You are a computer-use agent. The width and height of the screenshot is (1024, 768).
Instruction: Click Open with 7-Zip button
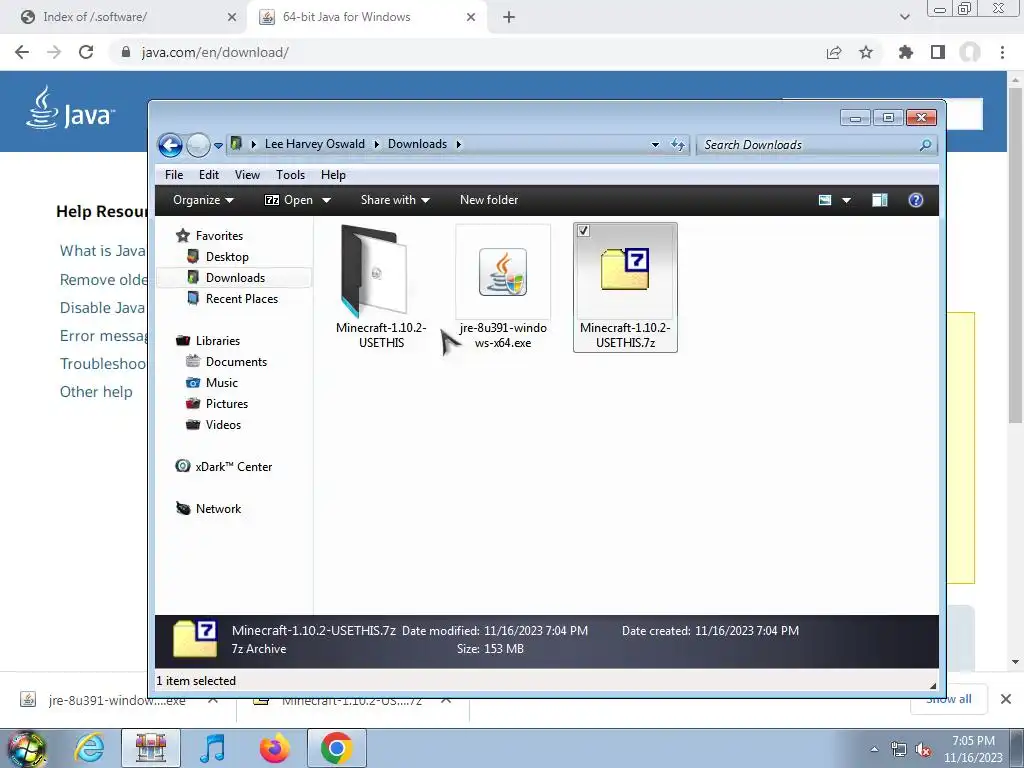click(289, 200)
